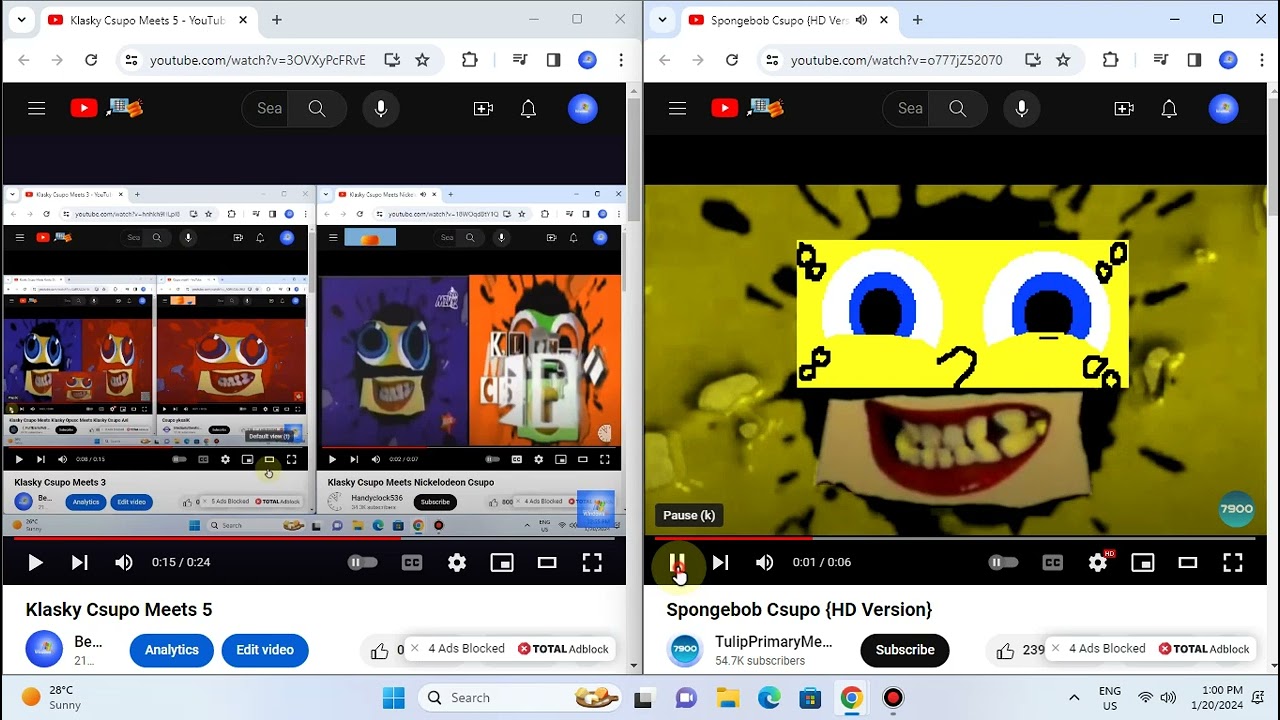Go to YouTube home logo in right window
The image size is (1280, 720).
tap(748, 108)
